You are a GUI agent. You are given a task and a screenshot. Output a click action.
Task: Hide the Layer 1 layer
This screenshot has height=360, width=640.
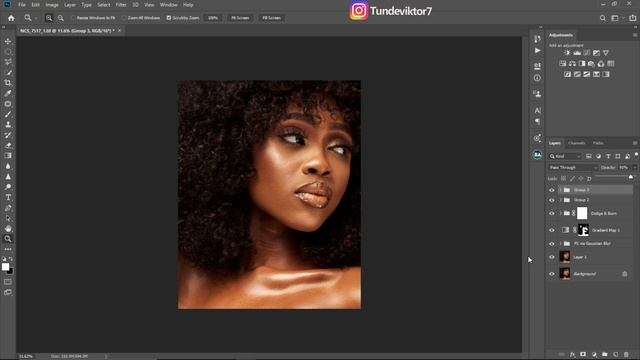coord(552,257)
